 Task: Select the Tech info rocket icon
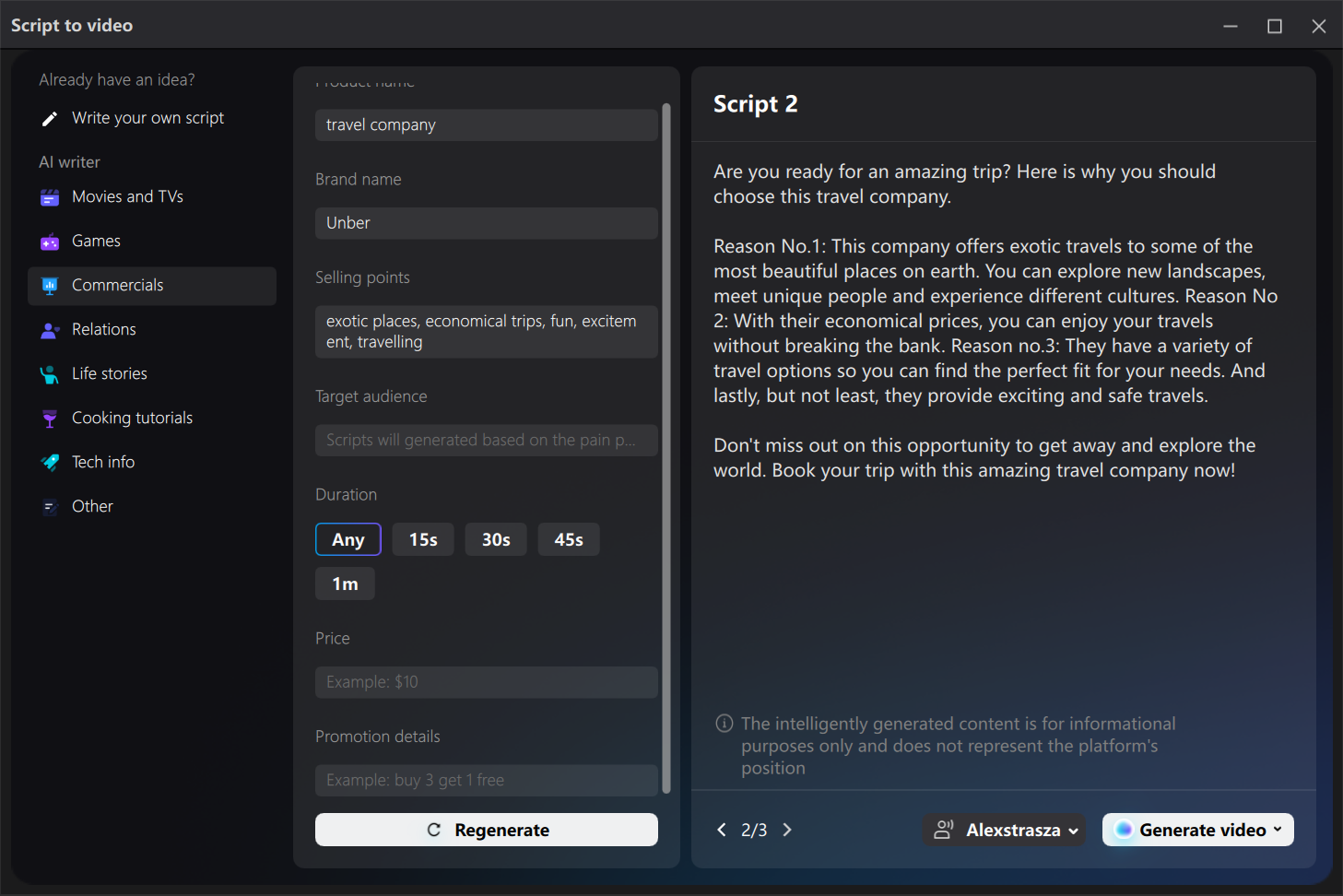pos(50,463)
